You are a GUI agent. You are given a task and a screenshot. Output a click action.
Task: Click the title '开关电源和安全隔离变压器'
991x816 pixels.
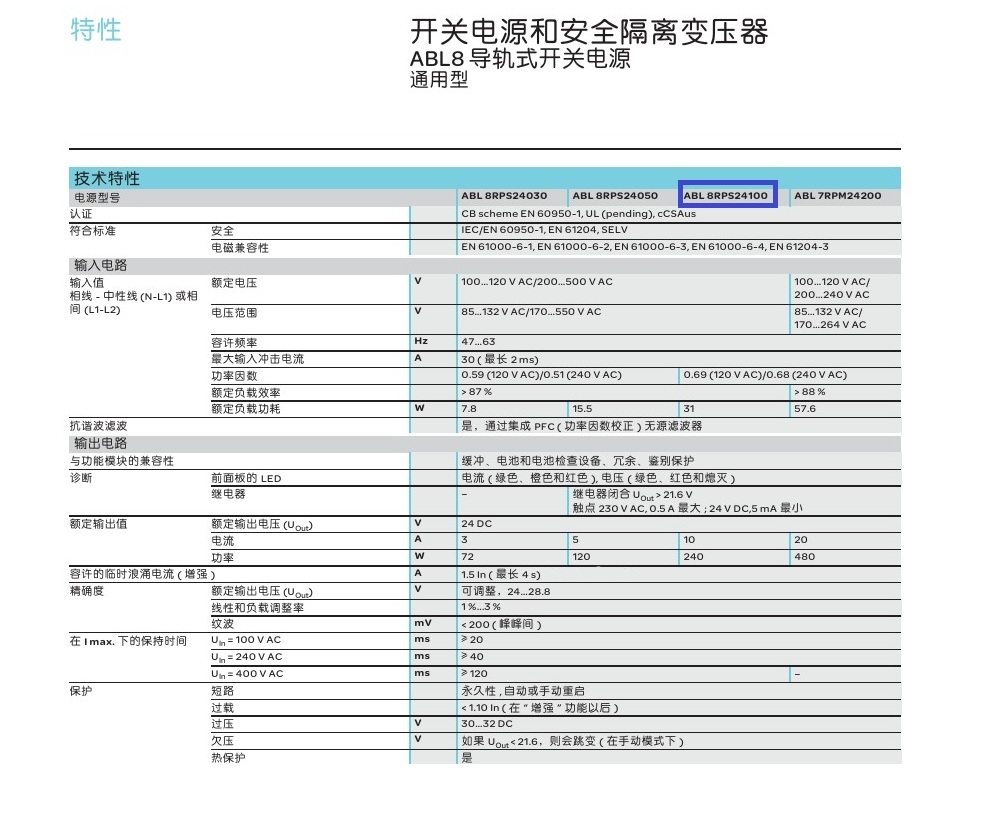click(x=589, y=32)
